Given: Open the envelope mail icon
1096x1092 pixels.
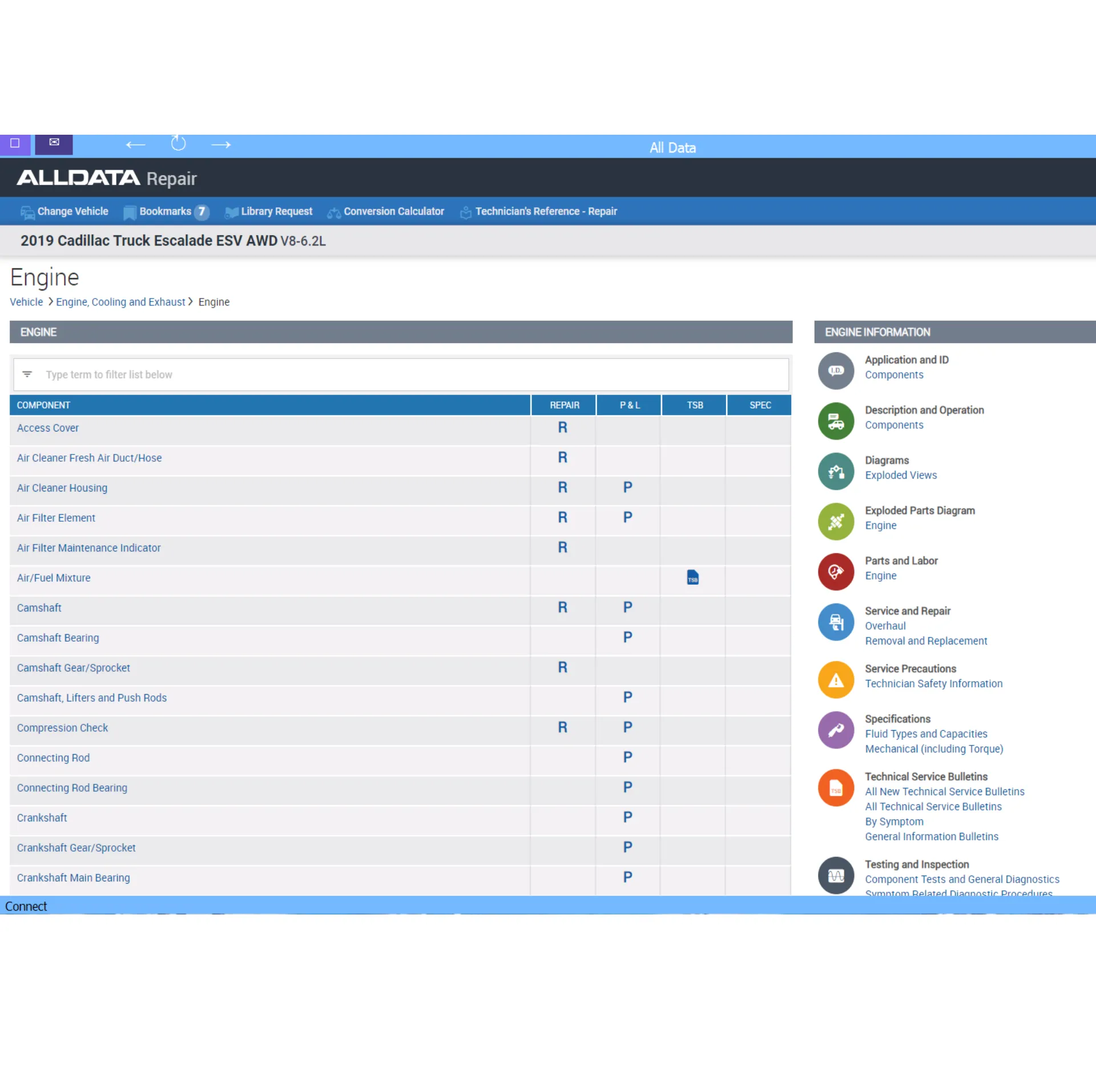Looking at the screenshot, I should 54,143.
